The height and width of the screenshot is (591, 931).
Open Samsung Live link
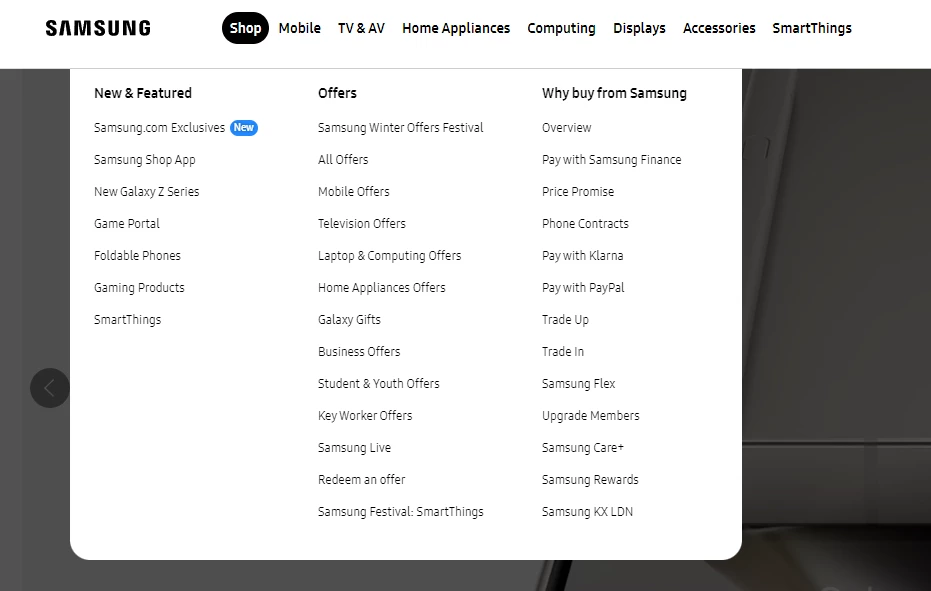pyautogui.click(x=354, y=448)
